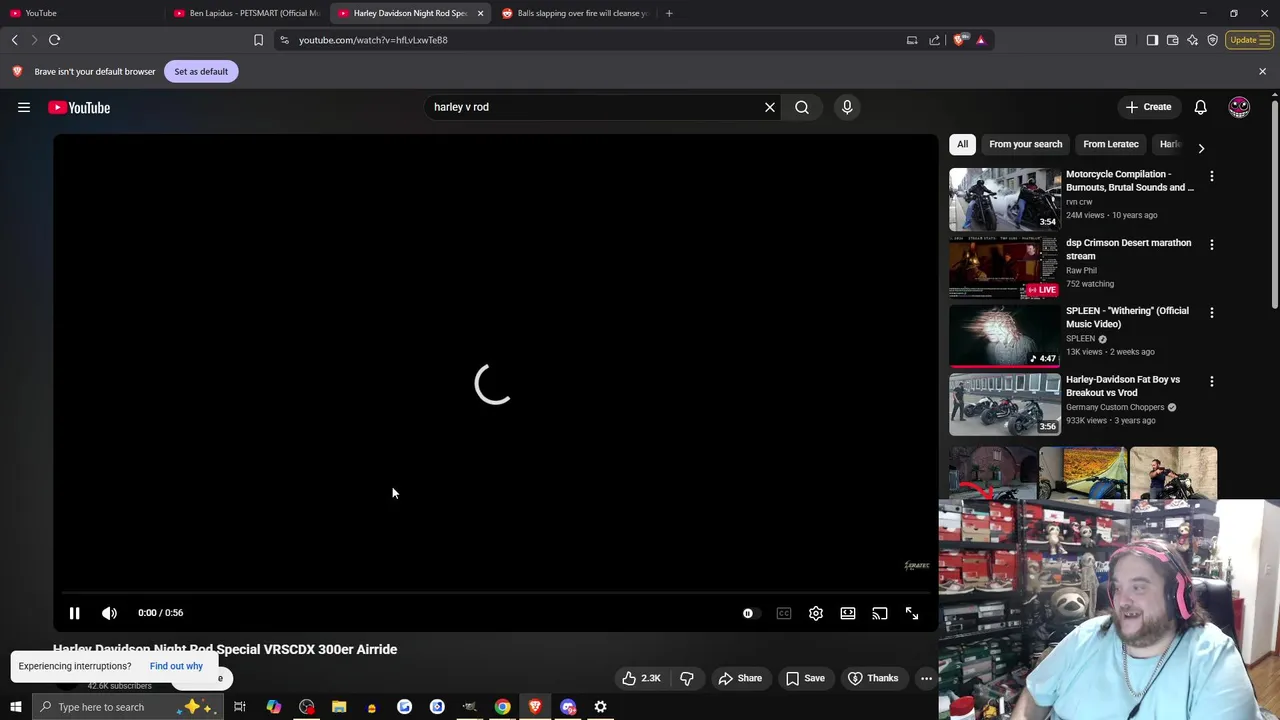The width and height of the screenshot is (1280, 720).
Task: Open more actions menu below video
Action: [926, 678]
